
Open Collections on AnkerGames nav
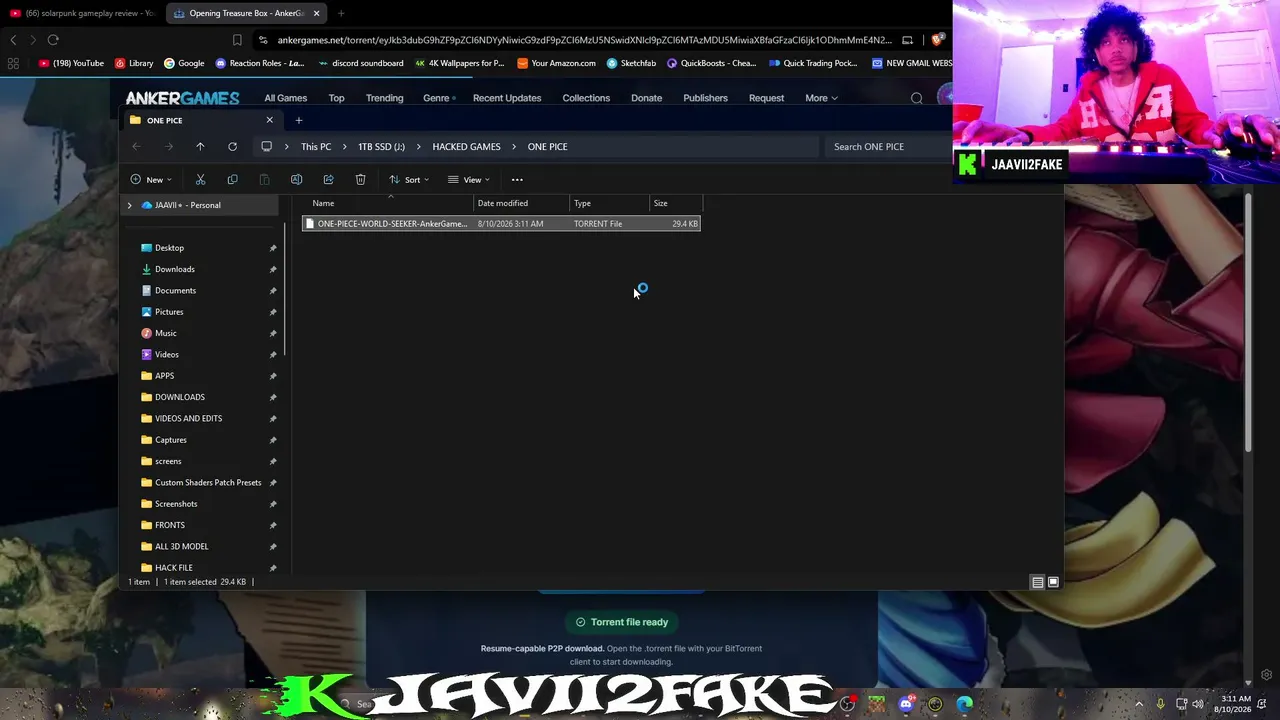click(586, 98)
